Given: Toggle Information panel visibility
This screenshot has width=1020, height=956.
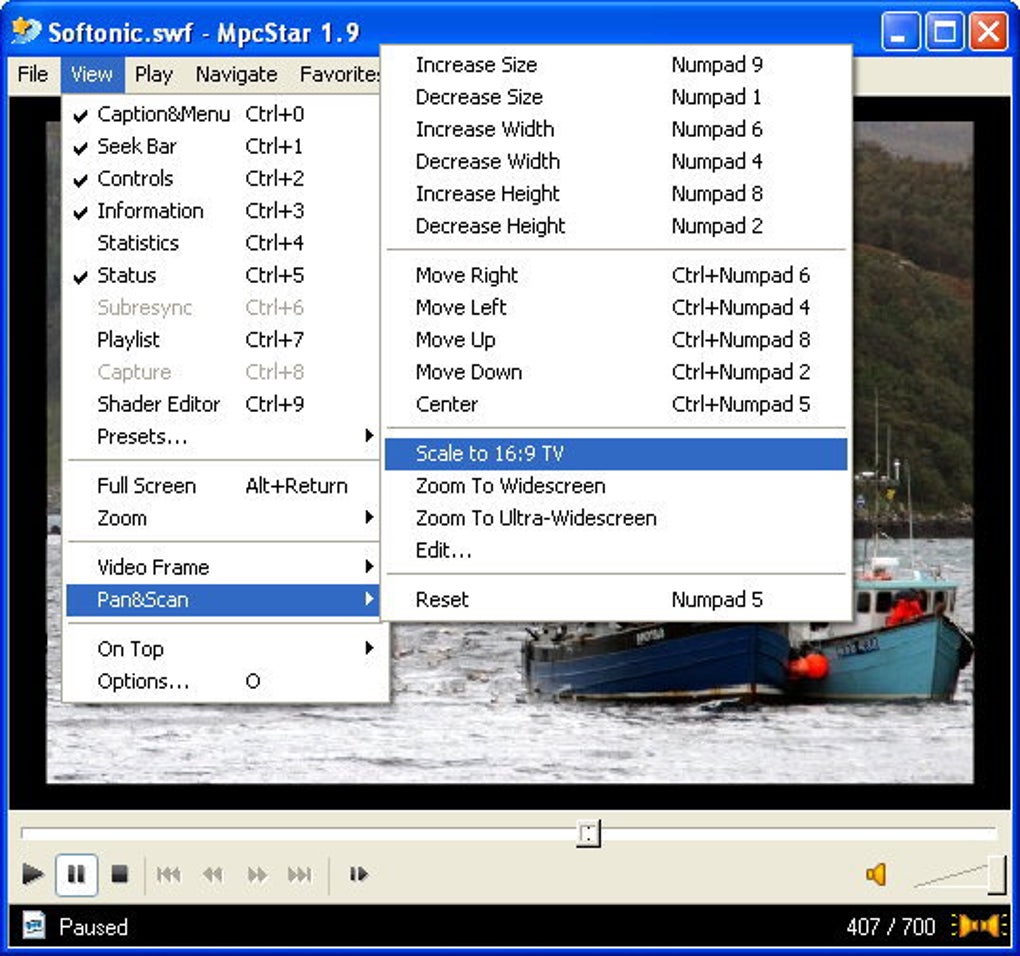Looking at the screenshot, I should (222, 211).
